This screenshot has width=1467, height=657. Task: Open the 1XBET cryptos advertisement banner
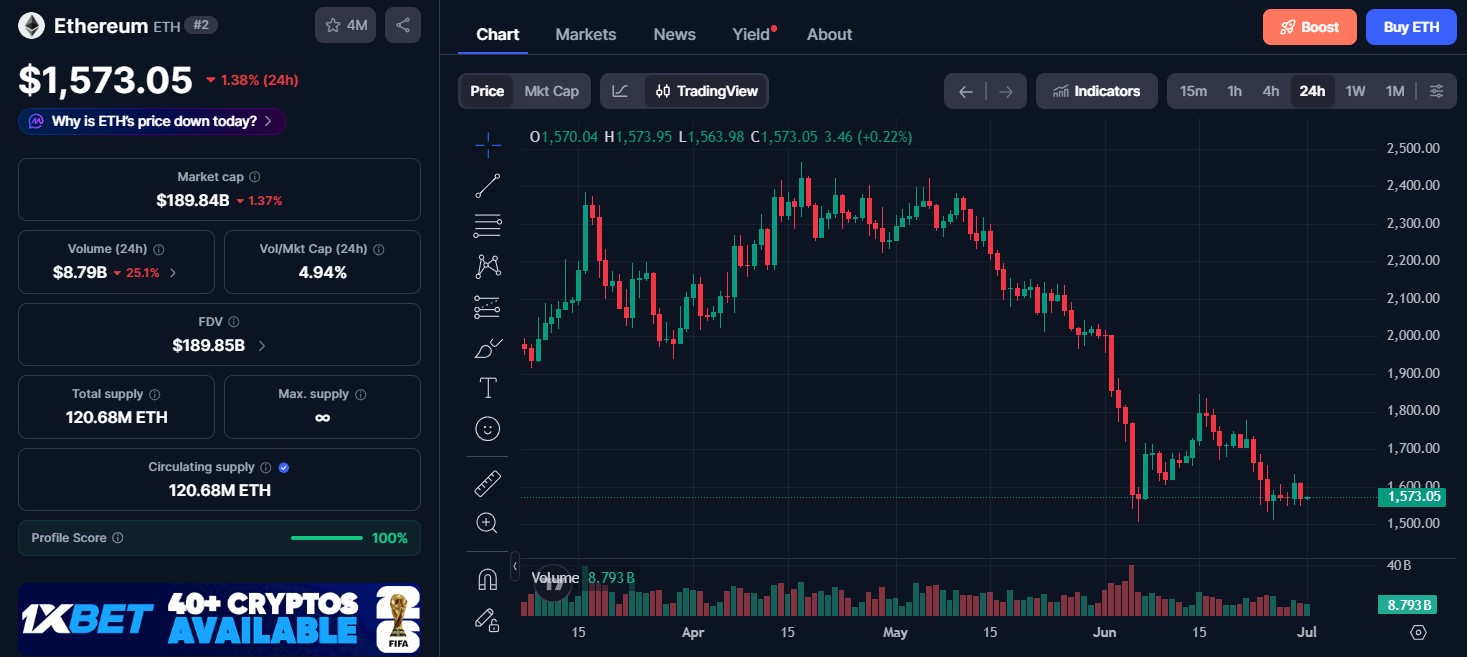coord(219,619)
